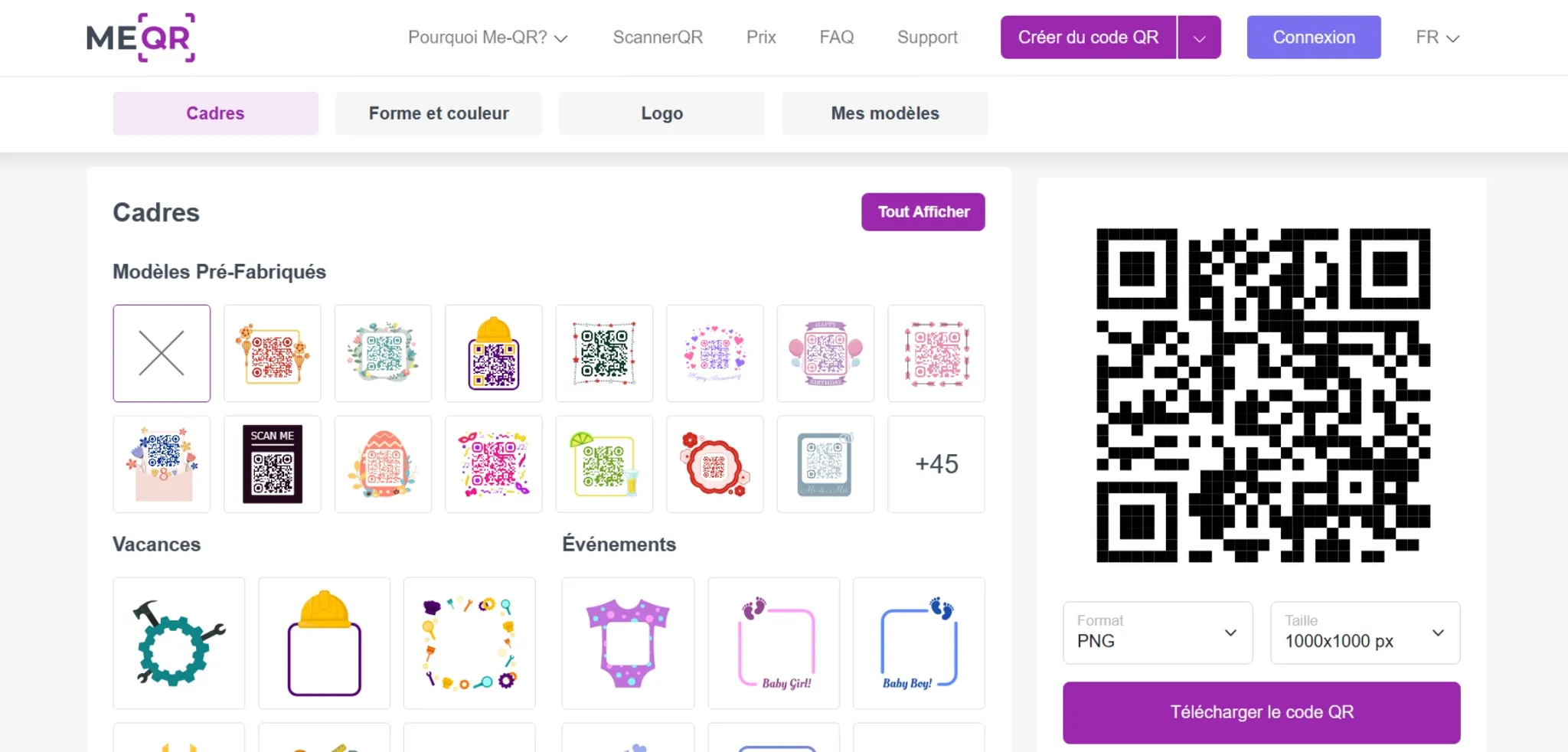Choose the red flower badge QR template
The width and height of the screenshot is (1568, 752).
click(715, 464)
